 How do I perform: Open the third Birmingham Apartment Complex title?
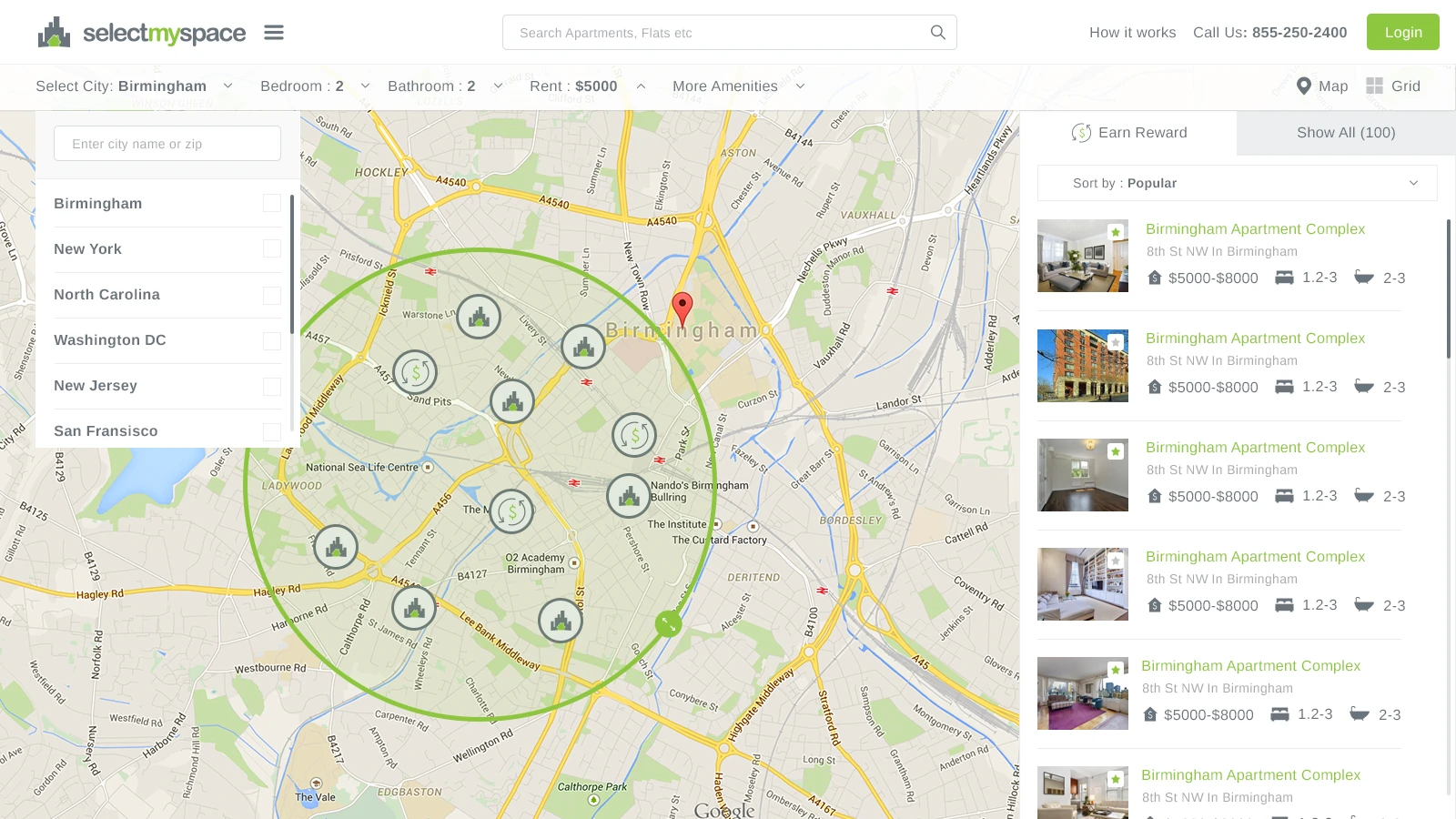pos(1256,448)
